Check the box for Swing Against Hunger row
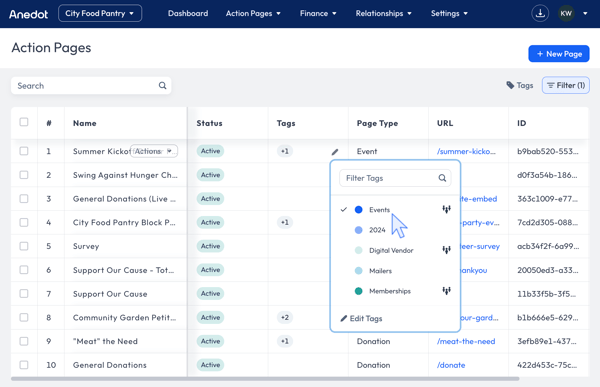This screenshot has height=387, width=600. tap(24, 175)
